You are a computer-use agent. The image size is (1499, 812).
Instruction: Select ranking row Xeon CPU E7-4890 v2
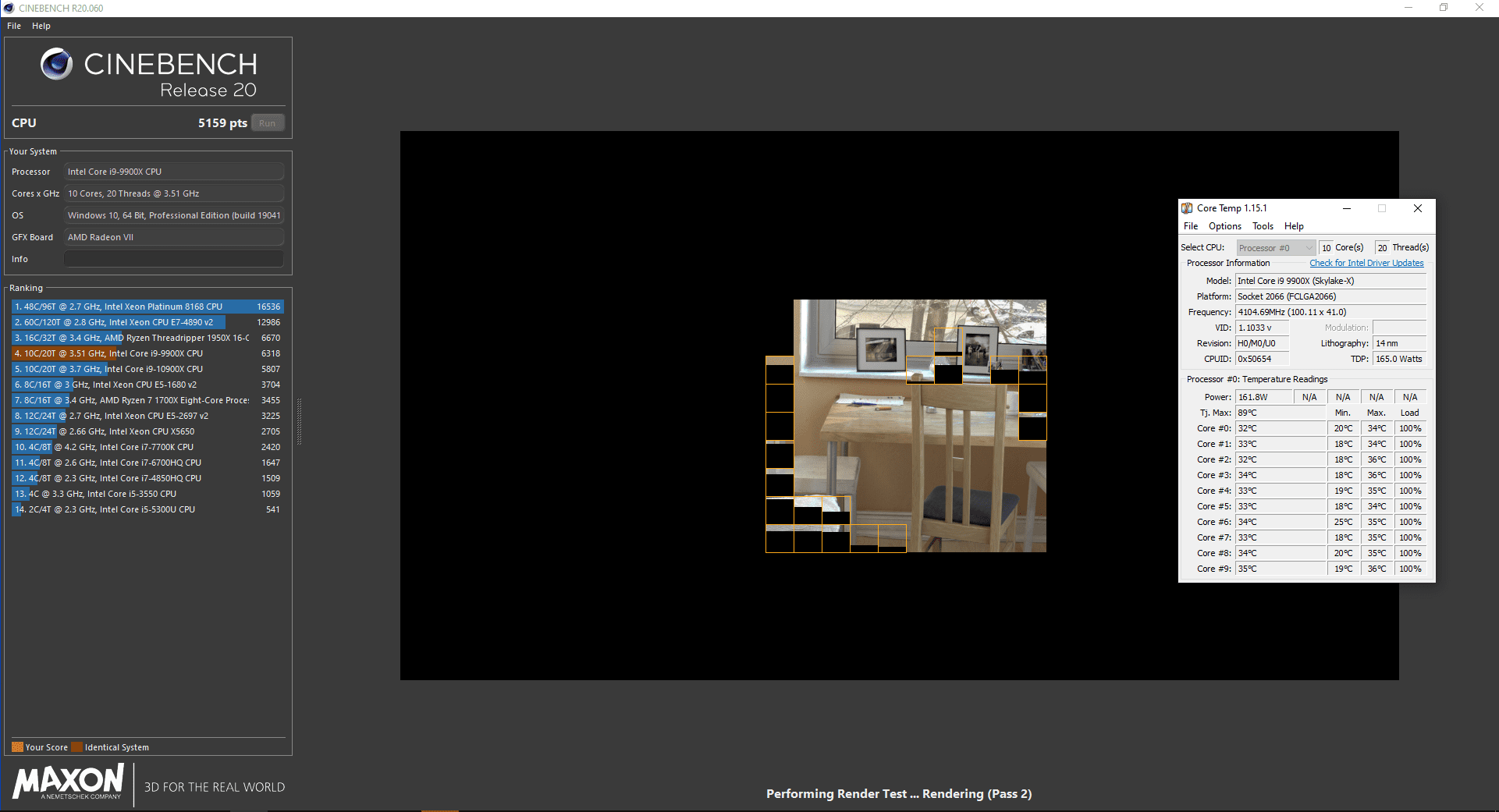tap(147, 322)
